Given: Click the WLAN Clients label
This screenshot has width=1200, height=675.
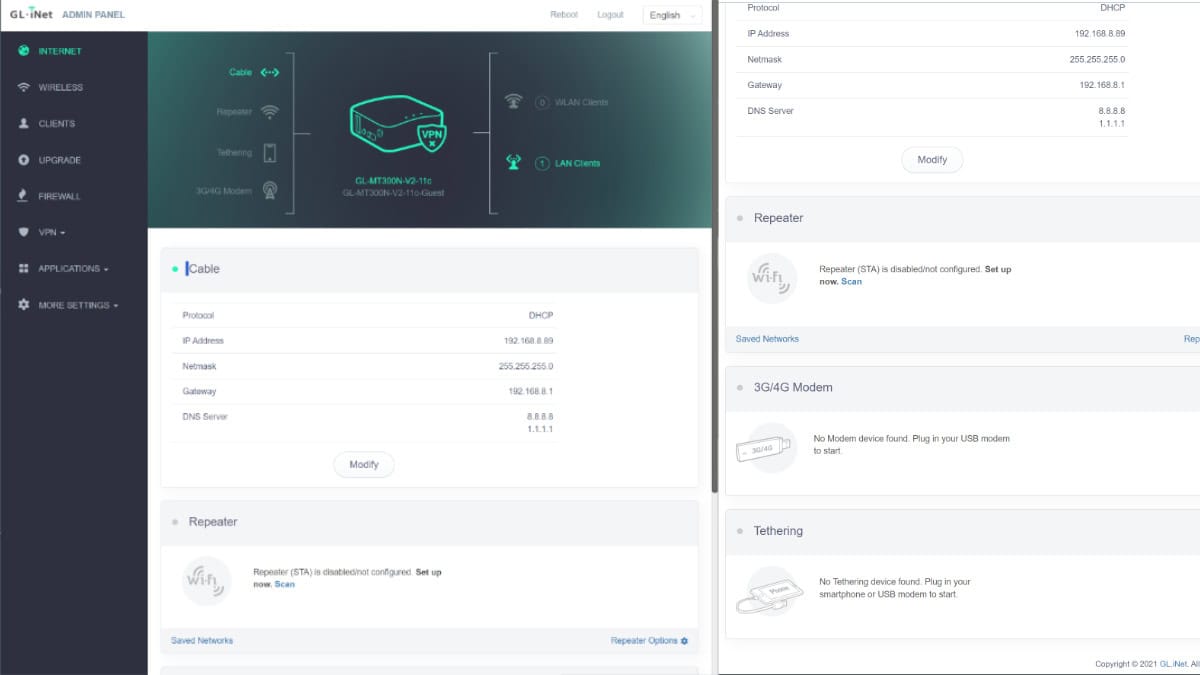Looking at the screenshot, I should click(x=581, y=102).
